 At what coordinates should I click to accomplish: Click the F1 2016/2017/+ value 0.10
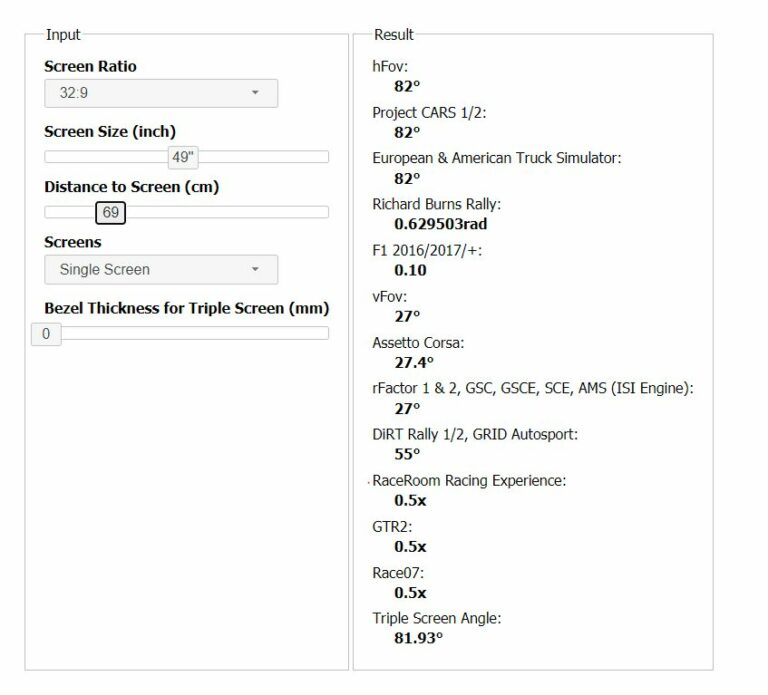410,270
